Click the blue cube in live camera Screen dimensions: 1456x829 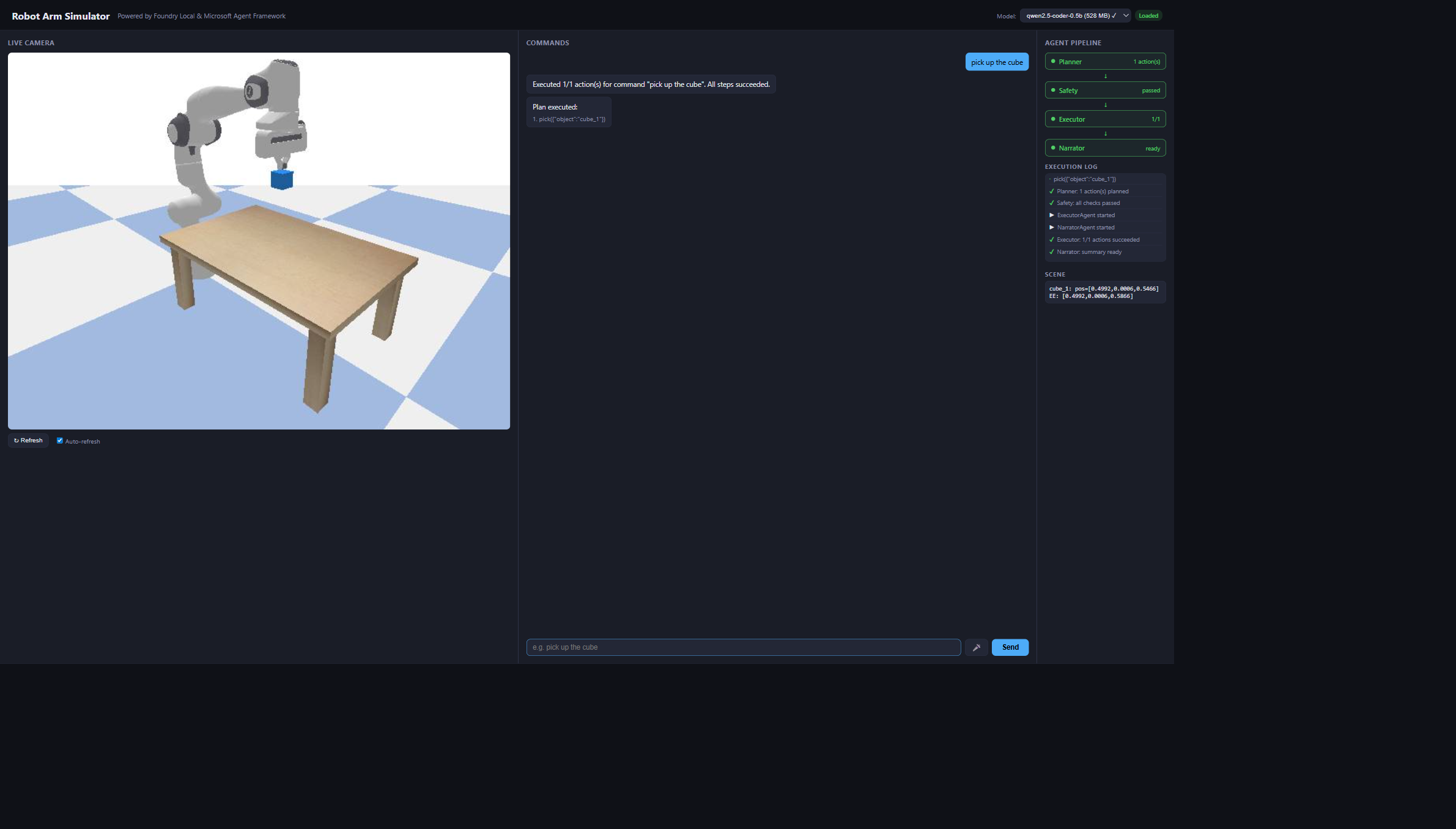pos(282,180)
